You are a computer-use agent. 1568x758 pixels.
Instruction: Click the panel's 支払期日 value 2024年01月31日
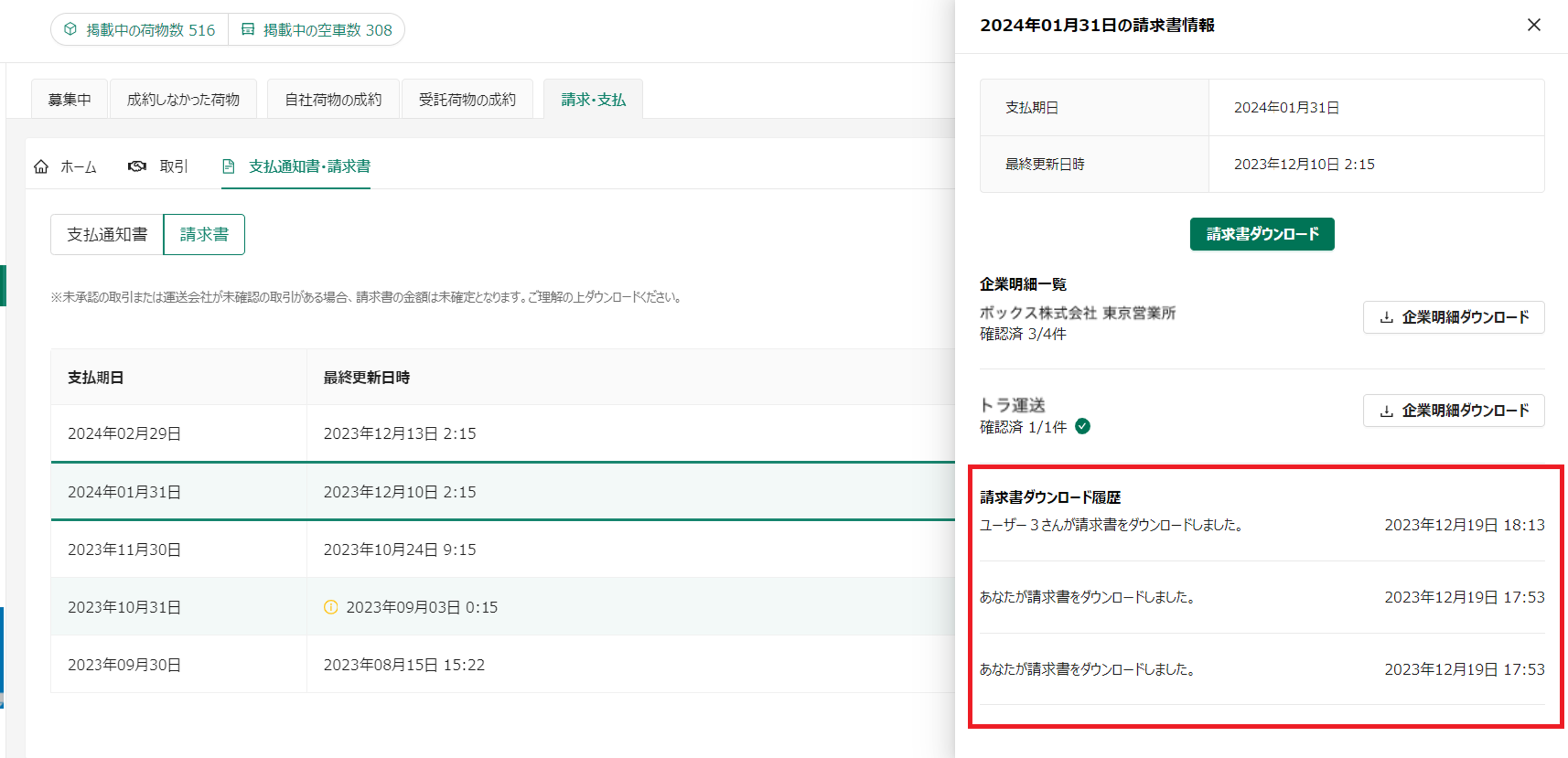1286,108
